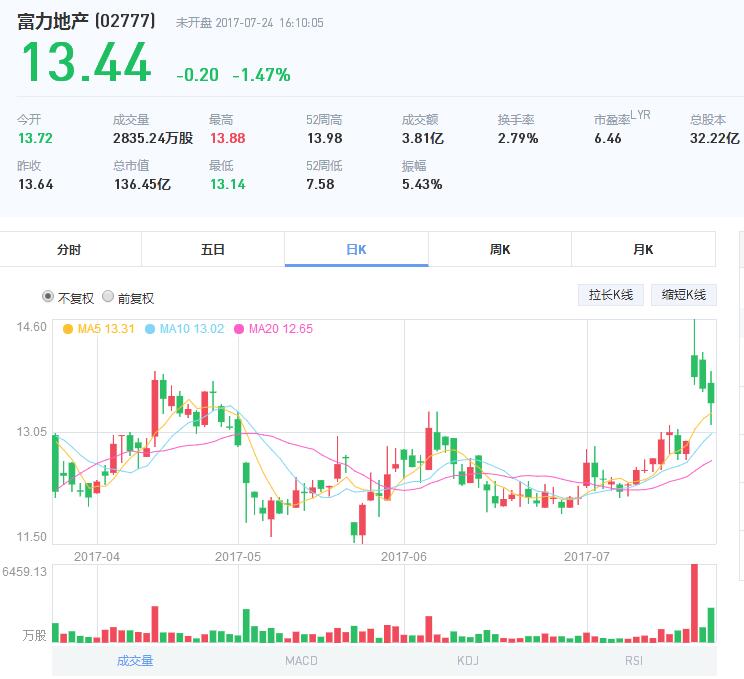Click the 富力地产 stock name heading
This screenshot has height=679, width=744.
(x=53, y=21)
